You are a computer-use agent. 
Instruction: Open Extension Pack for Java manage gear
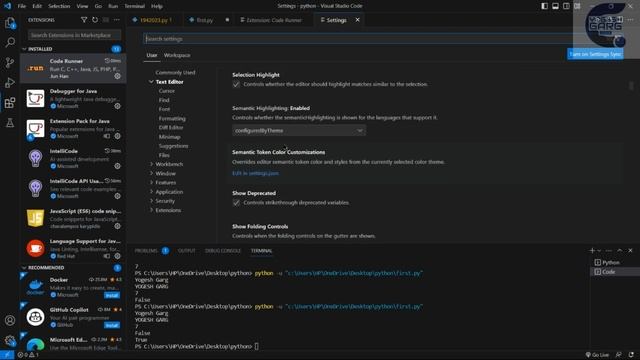[118, 136]
